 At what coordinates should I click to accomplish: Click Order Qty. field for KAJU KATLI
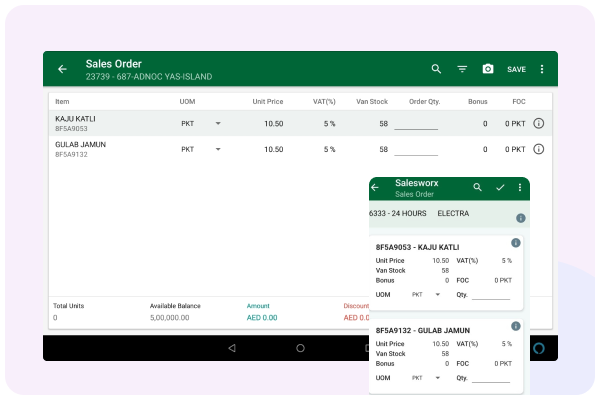(415, 124)
